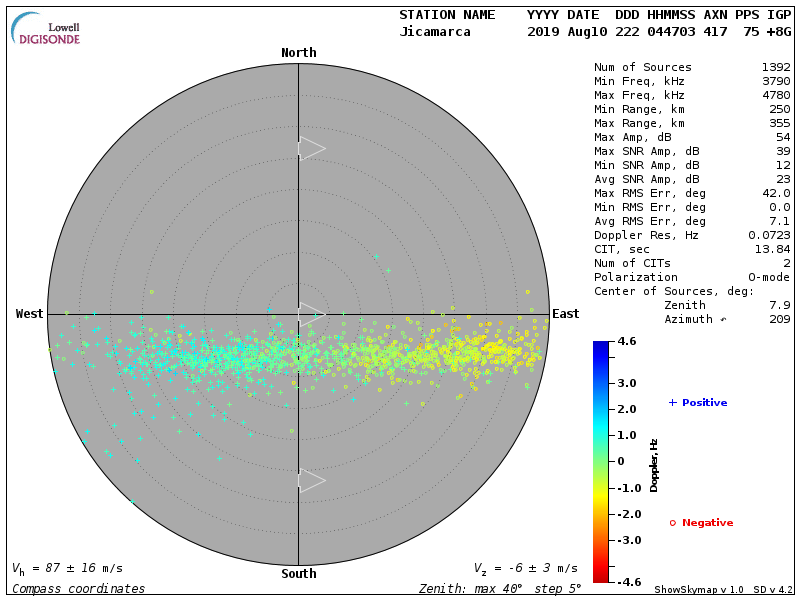The image size is (800, 600).
Task: Click the Vz vertical velocity readout
Action: coord(525,568)
